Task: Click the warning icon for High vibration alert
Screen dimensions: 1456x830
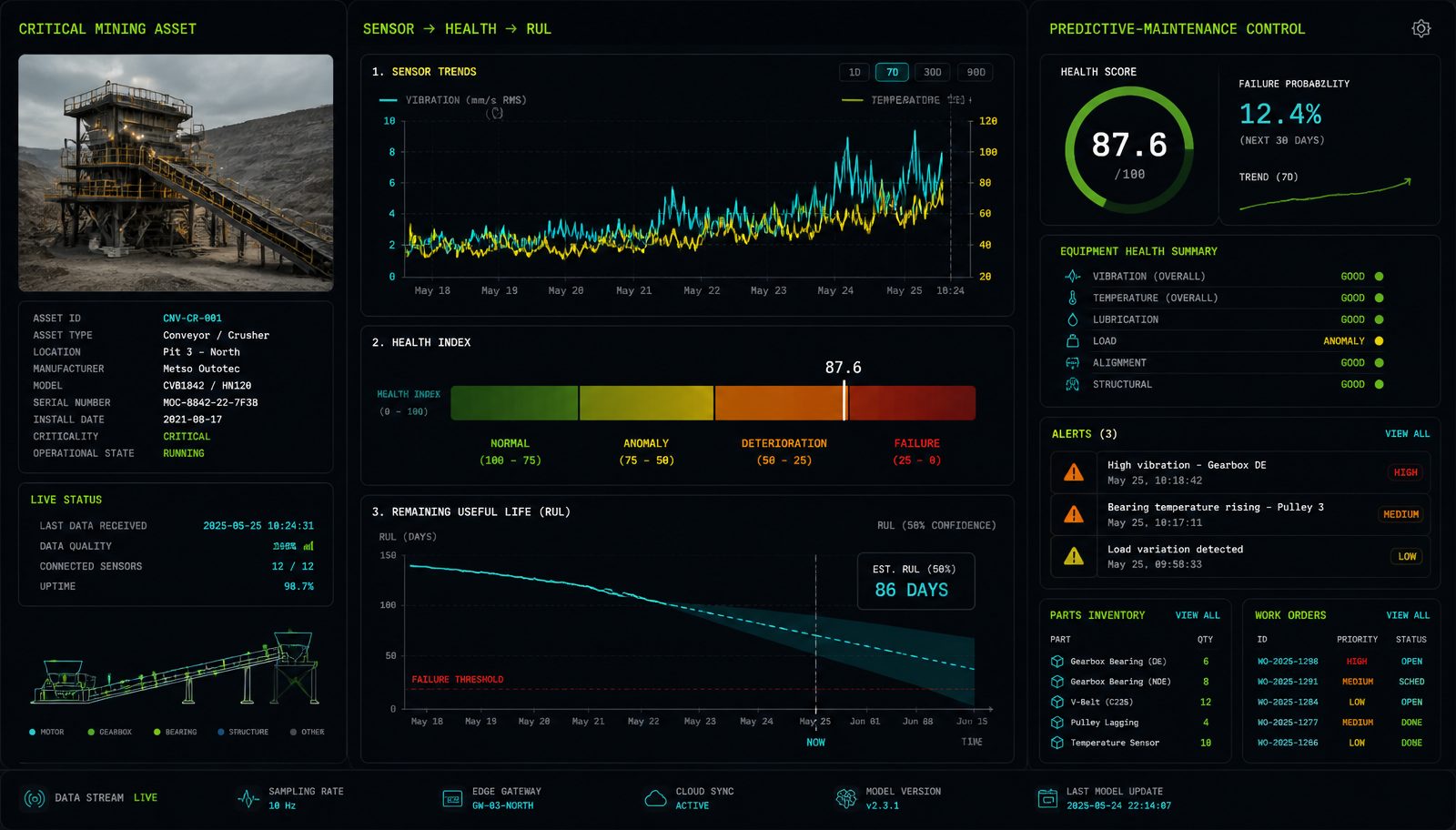Action: coord(1074,472)
